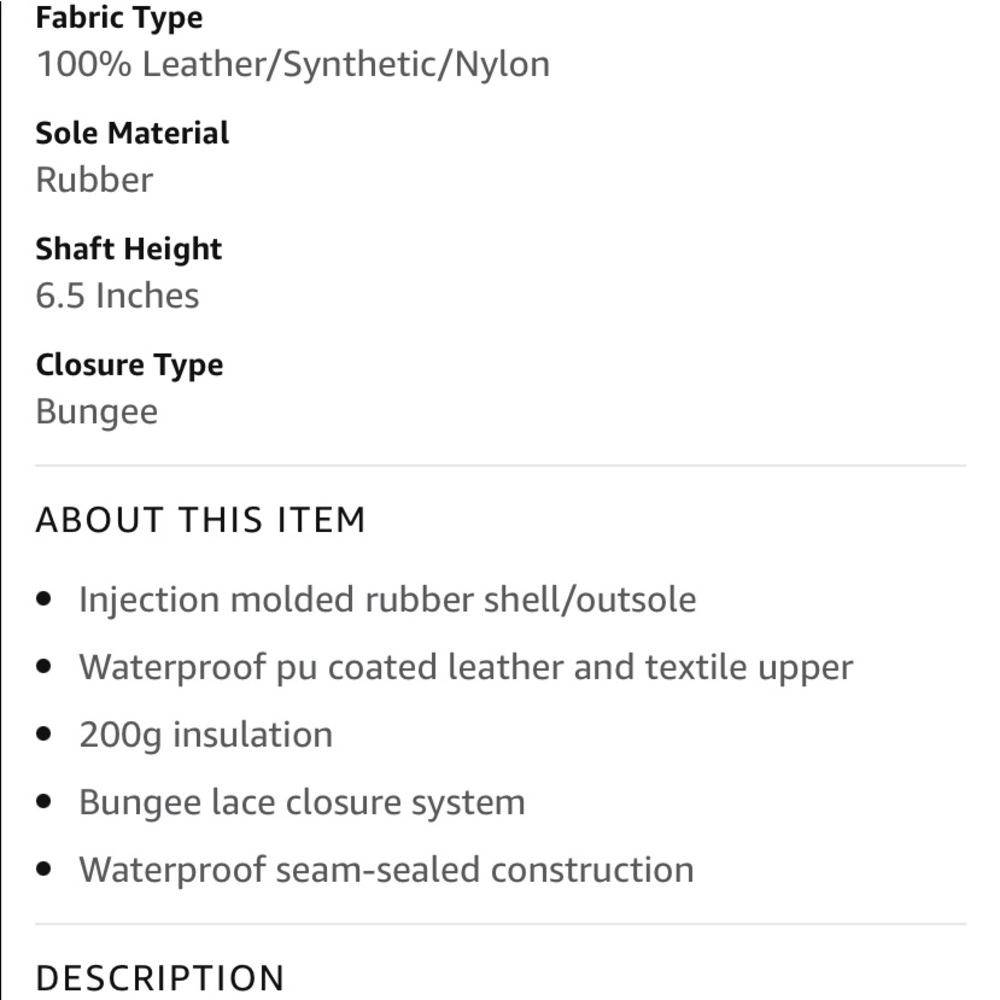Click the Closure Type label
The height and width of the screenshot is (1000, 1000).
[x=129, y=365]
